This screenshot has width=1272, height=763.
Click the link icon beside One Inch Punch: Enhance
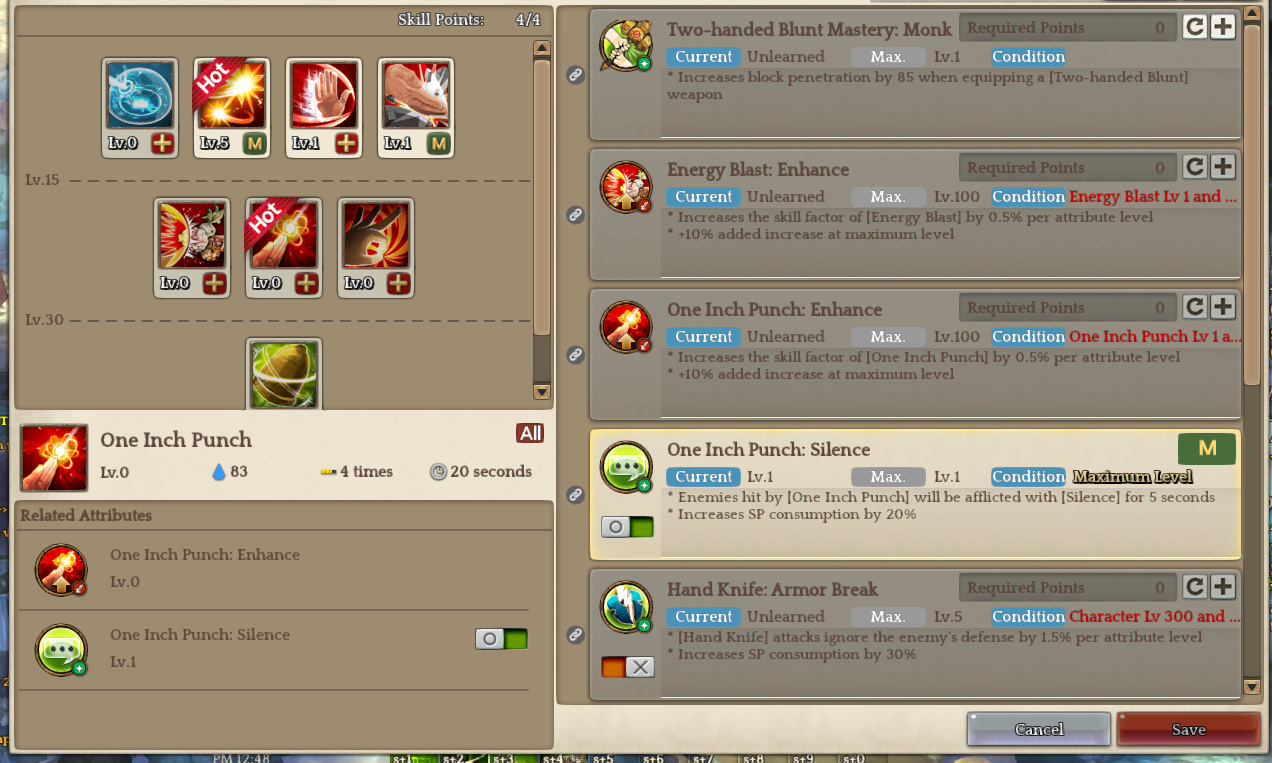click(576, 354)
